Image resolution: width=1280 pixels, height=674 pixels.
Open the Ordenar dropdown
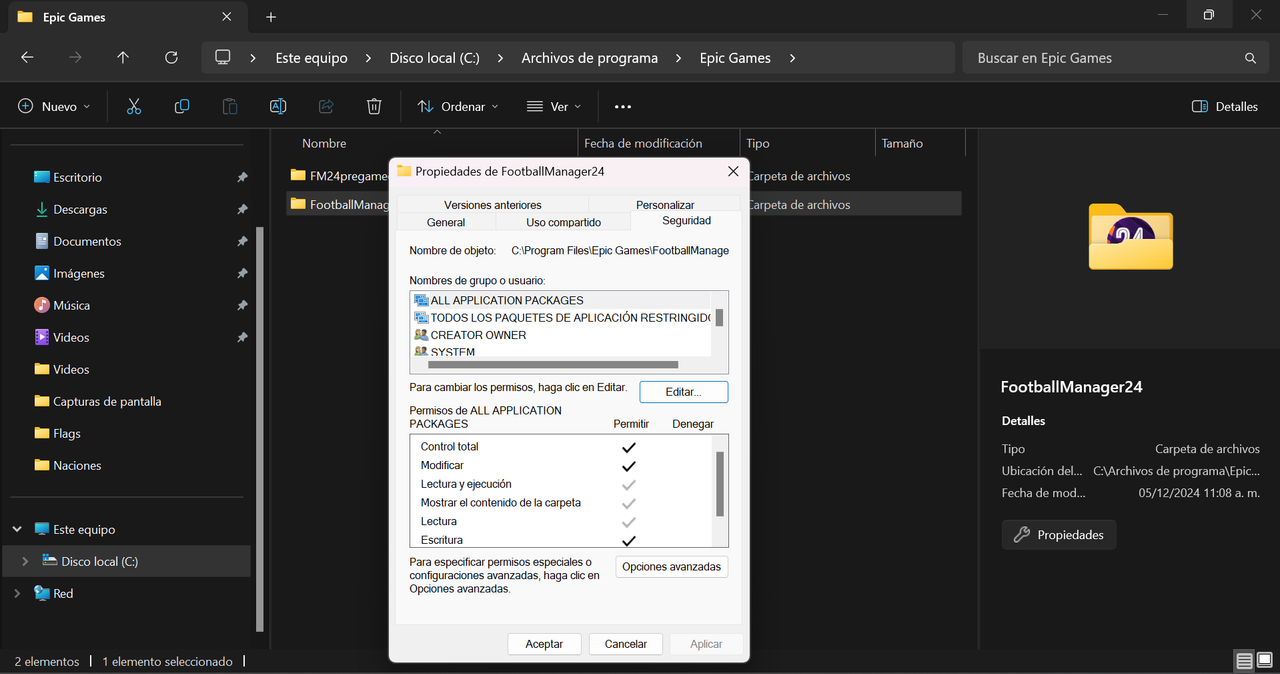click(457, 106)
